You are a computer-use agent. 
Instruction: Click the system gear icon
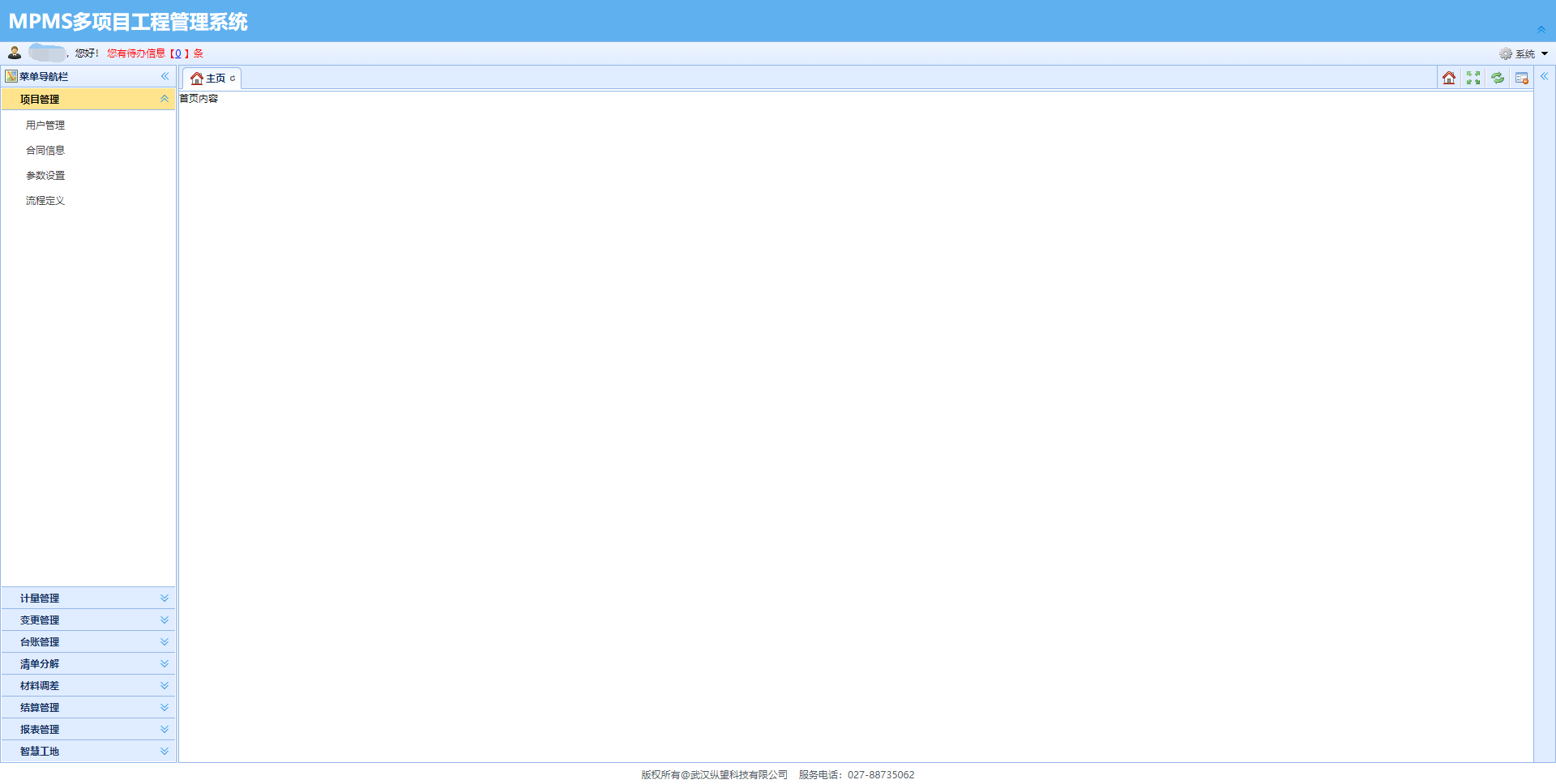click(x=1506, y=53)
